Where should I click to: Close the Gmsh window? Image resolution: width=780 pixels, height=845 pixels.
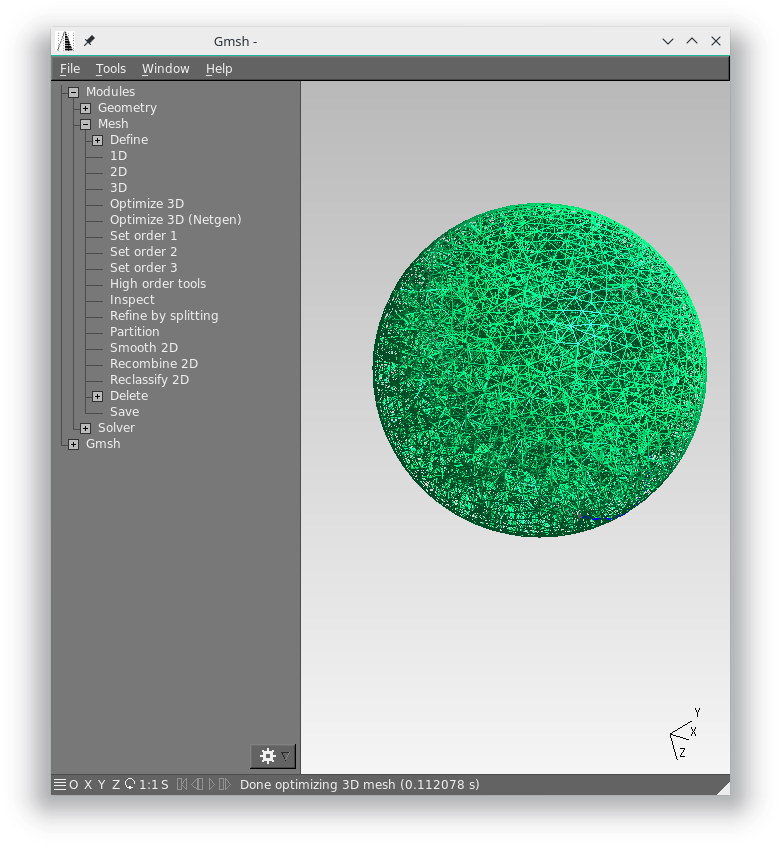[716, 41]
